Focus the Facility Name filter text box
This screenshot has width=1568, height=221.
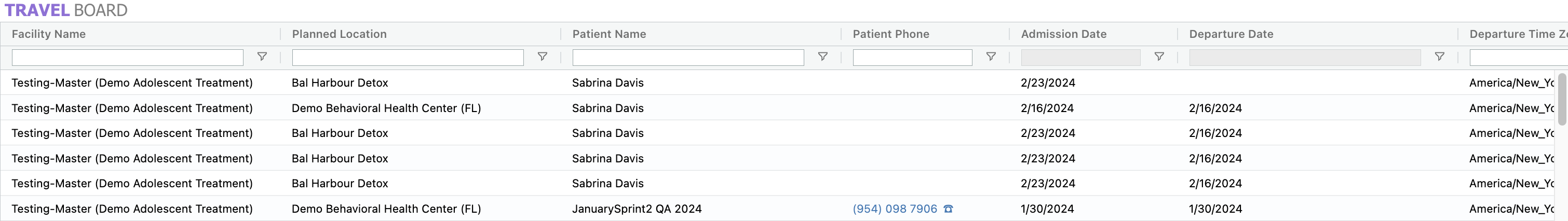pos(127,57)
